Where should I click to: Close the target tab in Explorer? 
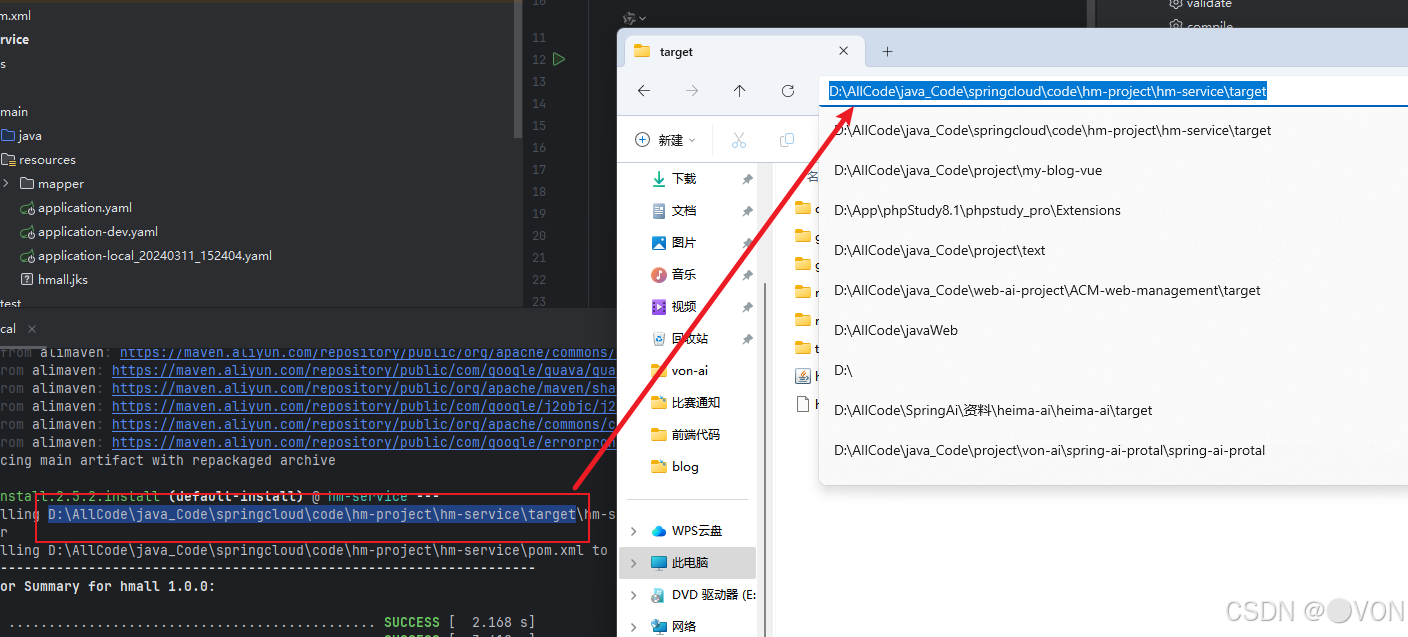[x=845, y=52]
